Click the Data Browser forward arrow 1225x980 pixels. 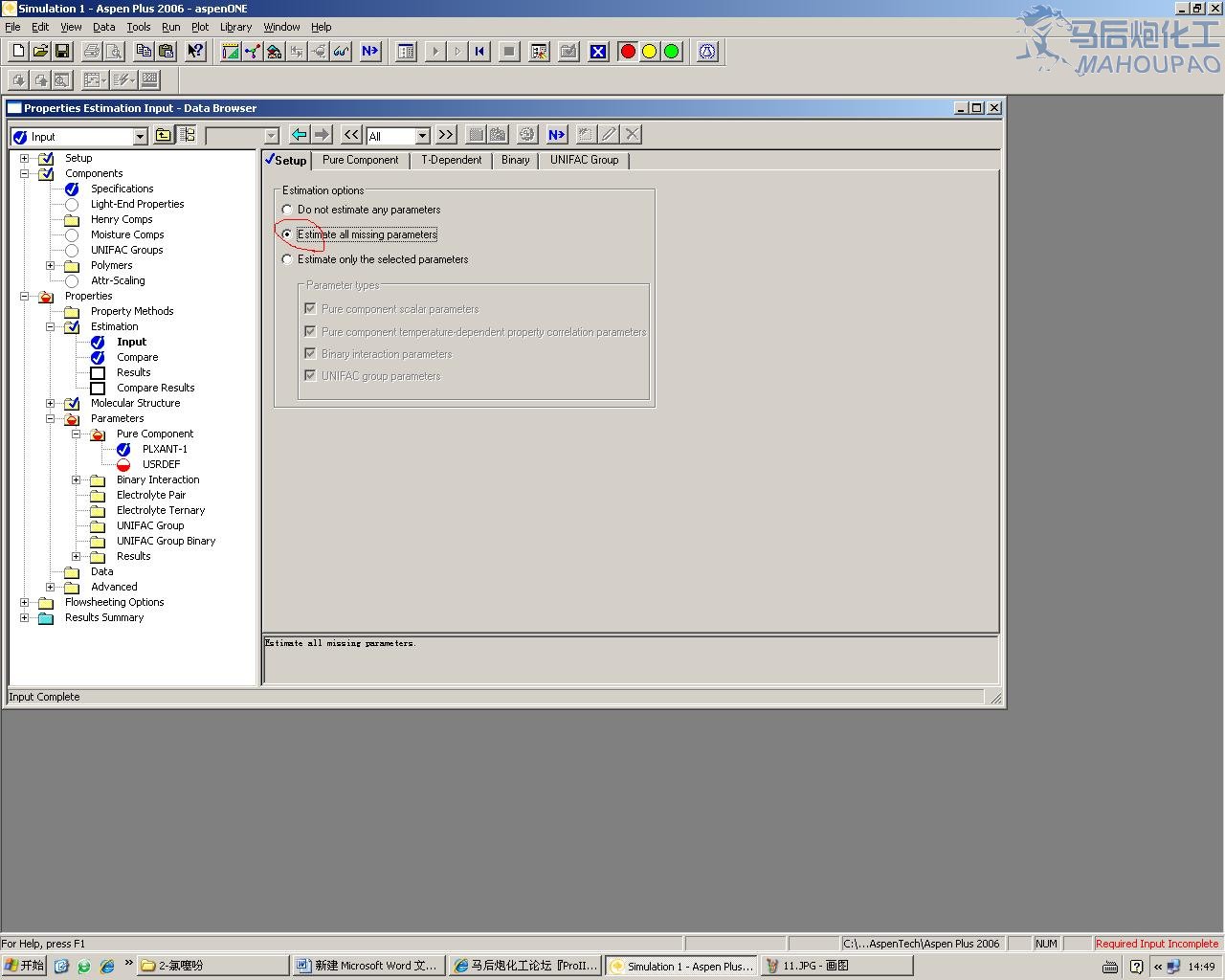[322, 135]
